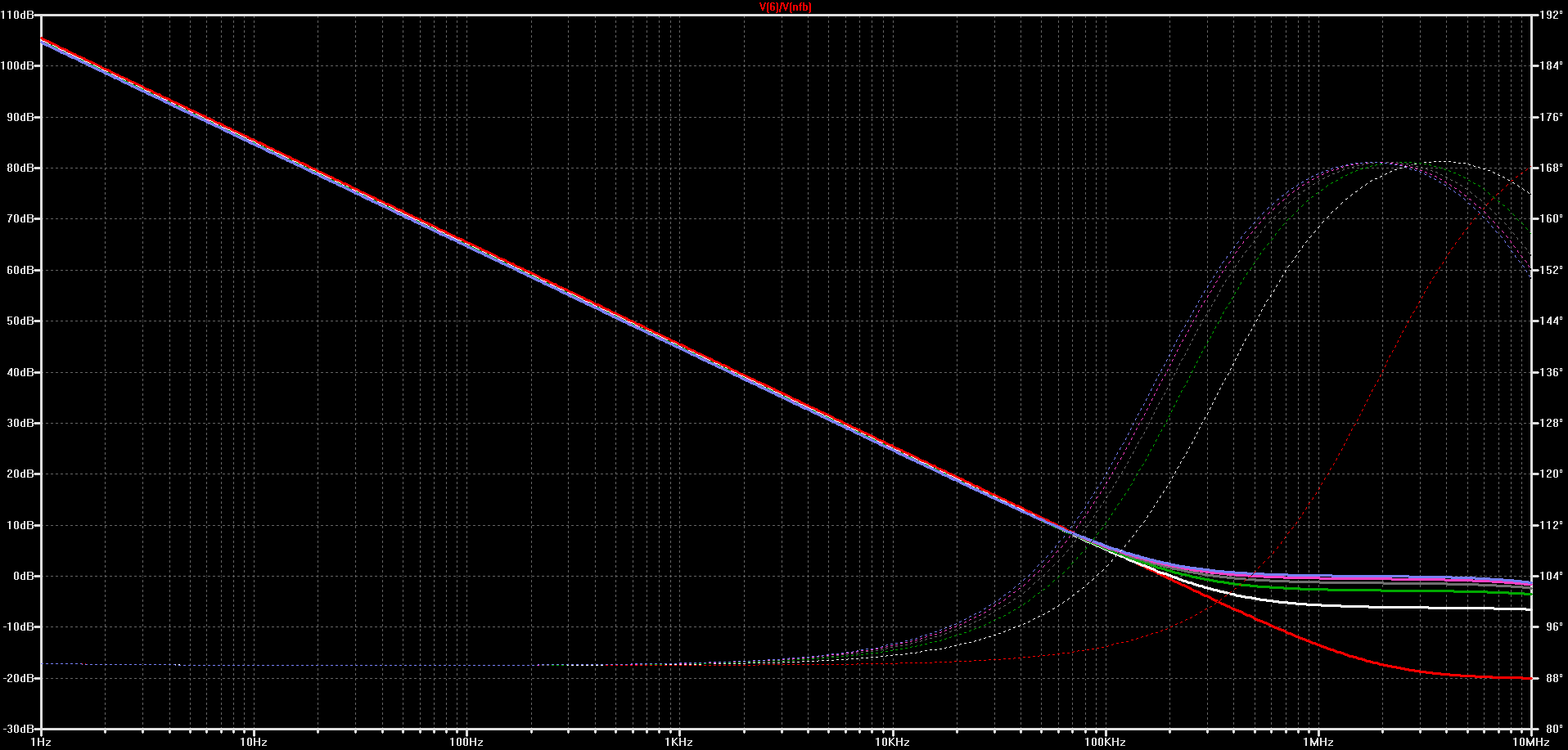Click the 128° phase axis label

point(1551,423)
